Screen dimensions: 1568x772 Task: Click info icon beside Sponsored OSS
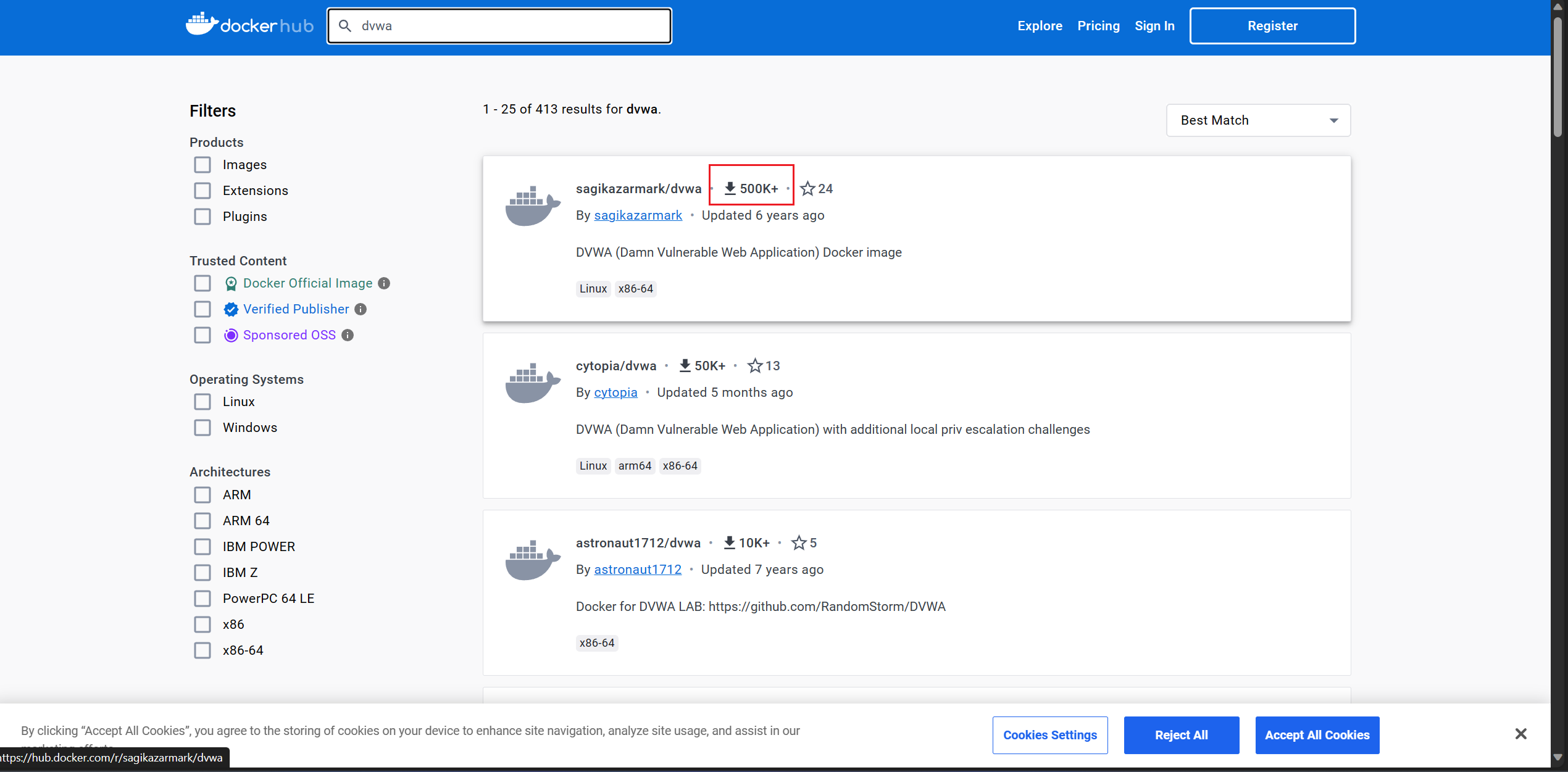point(348,335)
